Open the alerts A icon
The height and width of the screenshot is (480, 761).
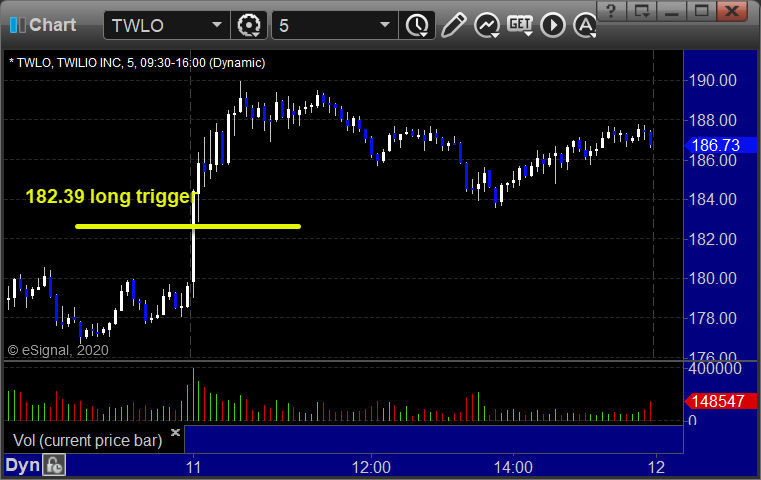coord(585,25)
